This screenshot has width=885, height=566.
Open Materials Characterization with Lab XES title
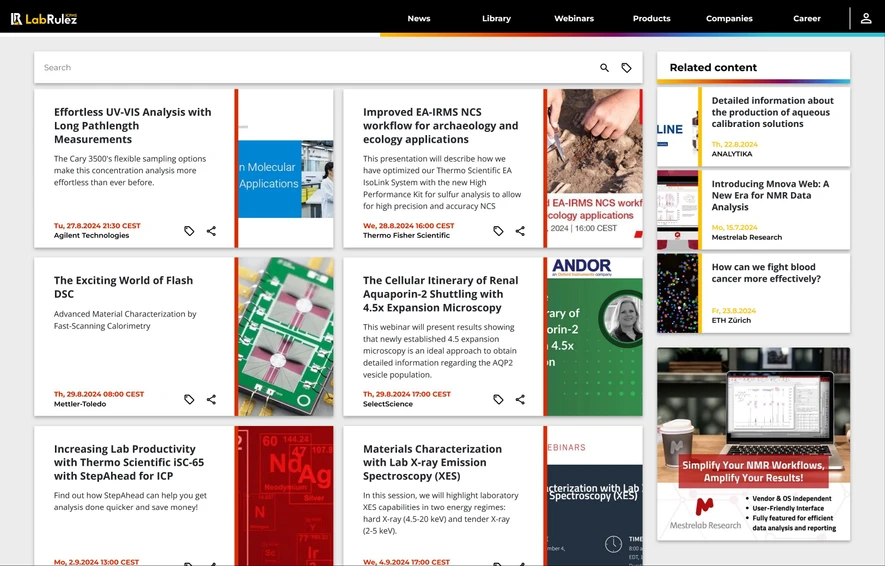(x=432, y=462)
